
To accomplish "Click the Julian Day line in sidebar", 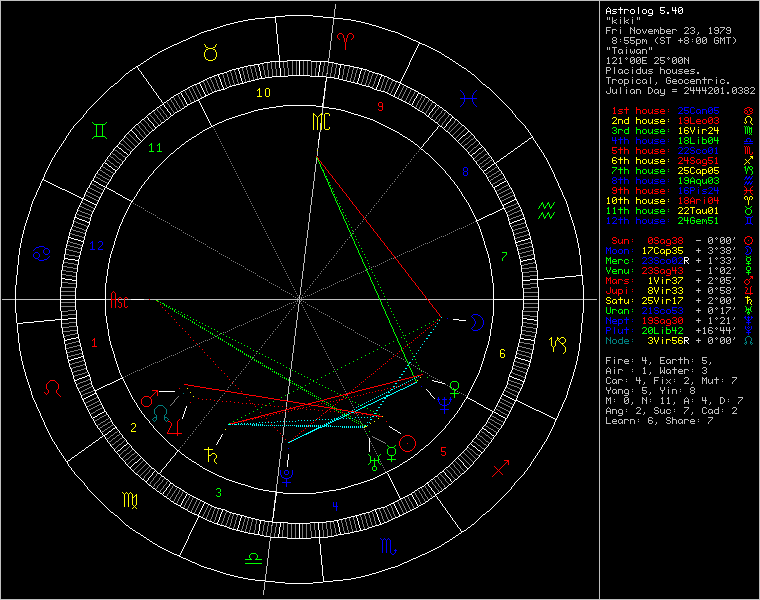I will 680,91.
